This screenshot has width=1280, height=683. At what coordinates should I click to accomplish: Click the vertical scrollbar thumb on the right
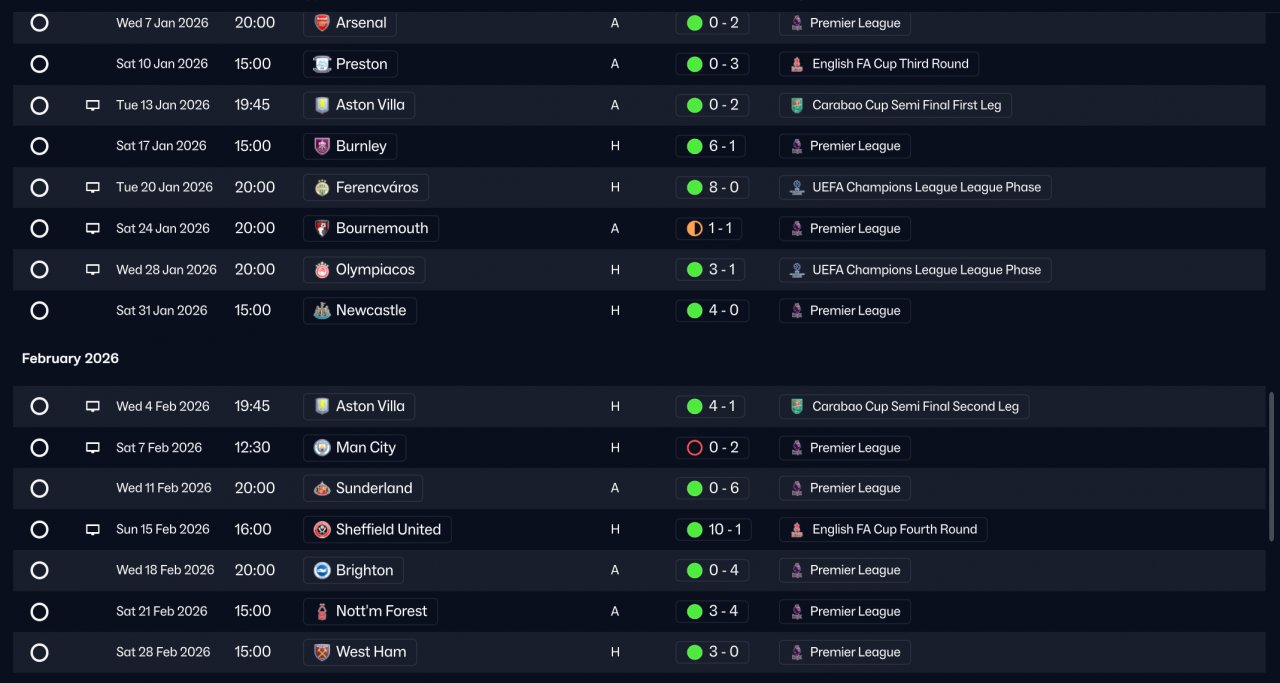pos(1272,460)
